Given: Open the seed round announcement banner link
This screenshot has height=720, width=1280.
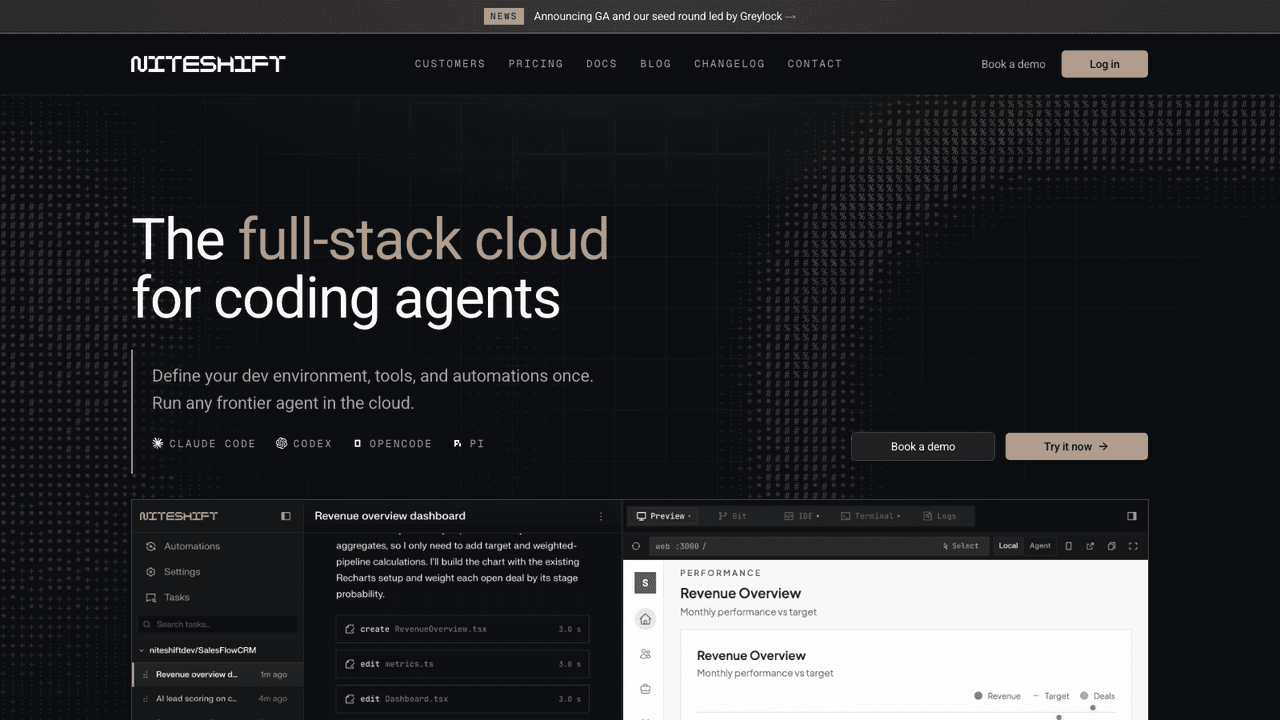Looking at the screenshot, I should (x=665, y=16).
